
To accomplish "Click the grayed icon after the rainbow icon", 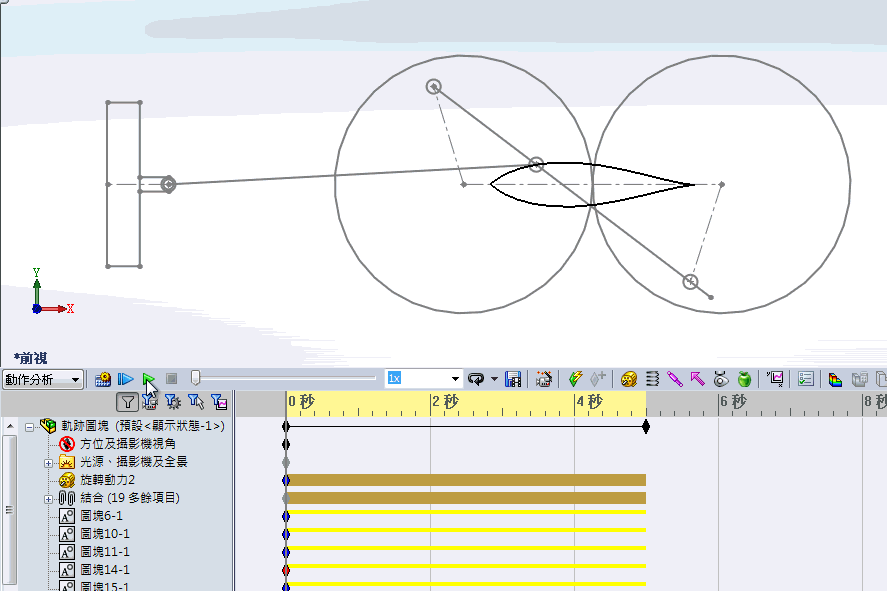I will tap(860, 379).
